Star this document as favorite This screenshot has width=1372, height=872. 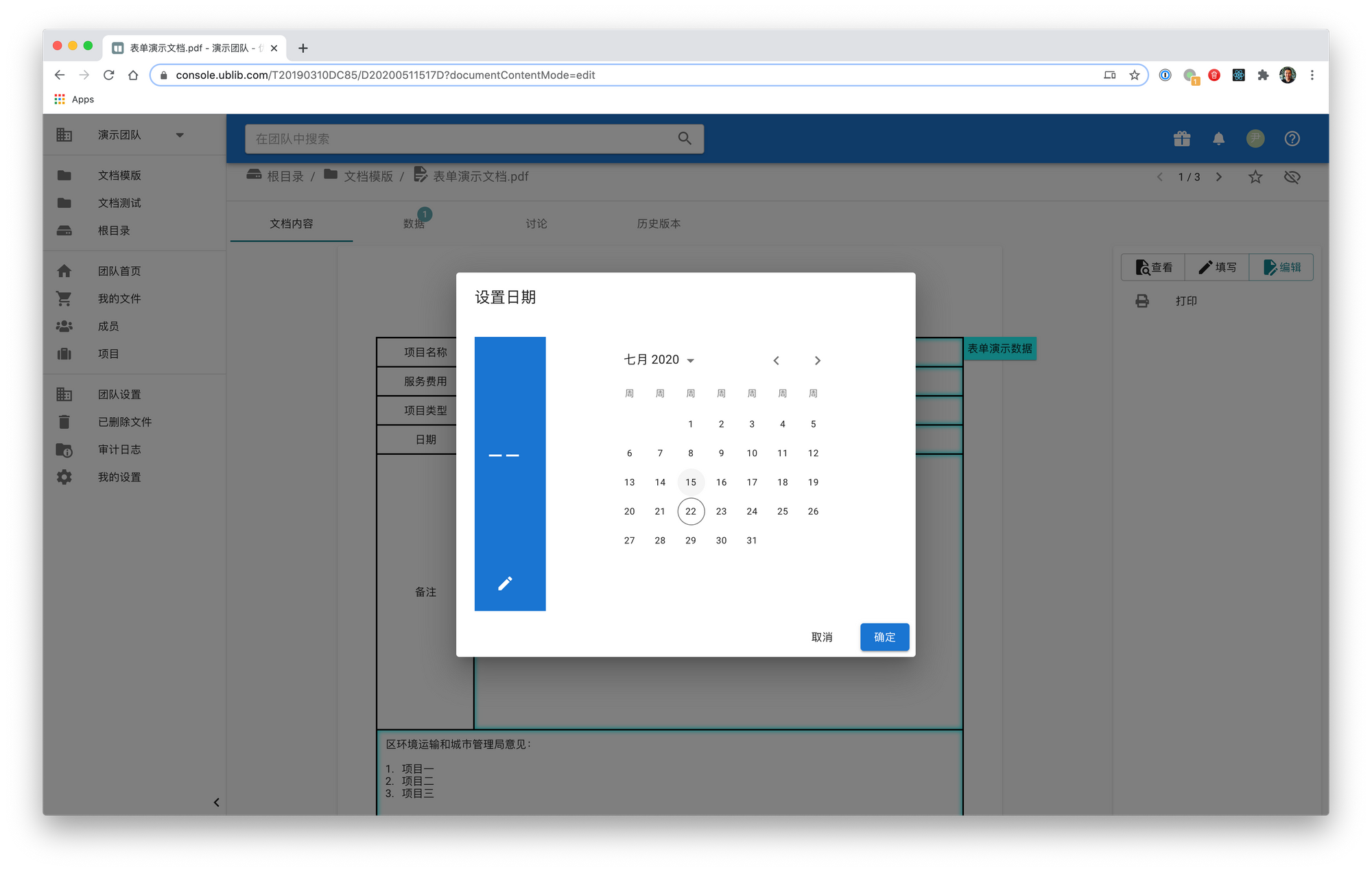click(x=1255, y=177)
